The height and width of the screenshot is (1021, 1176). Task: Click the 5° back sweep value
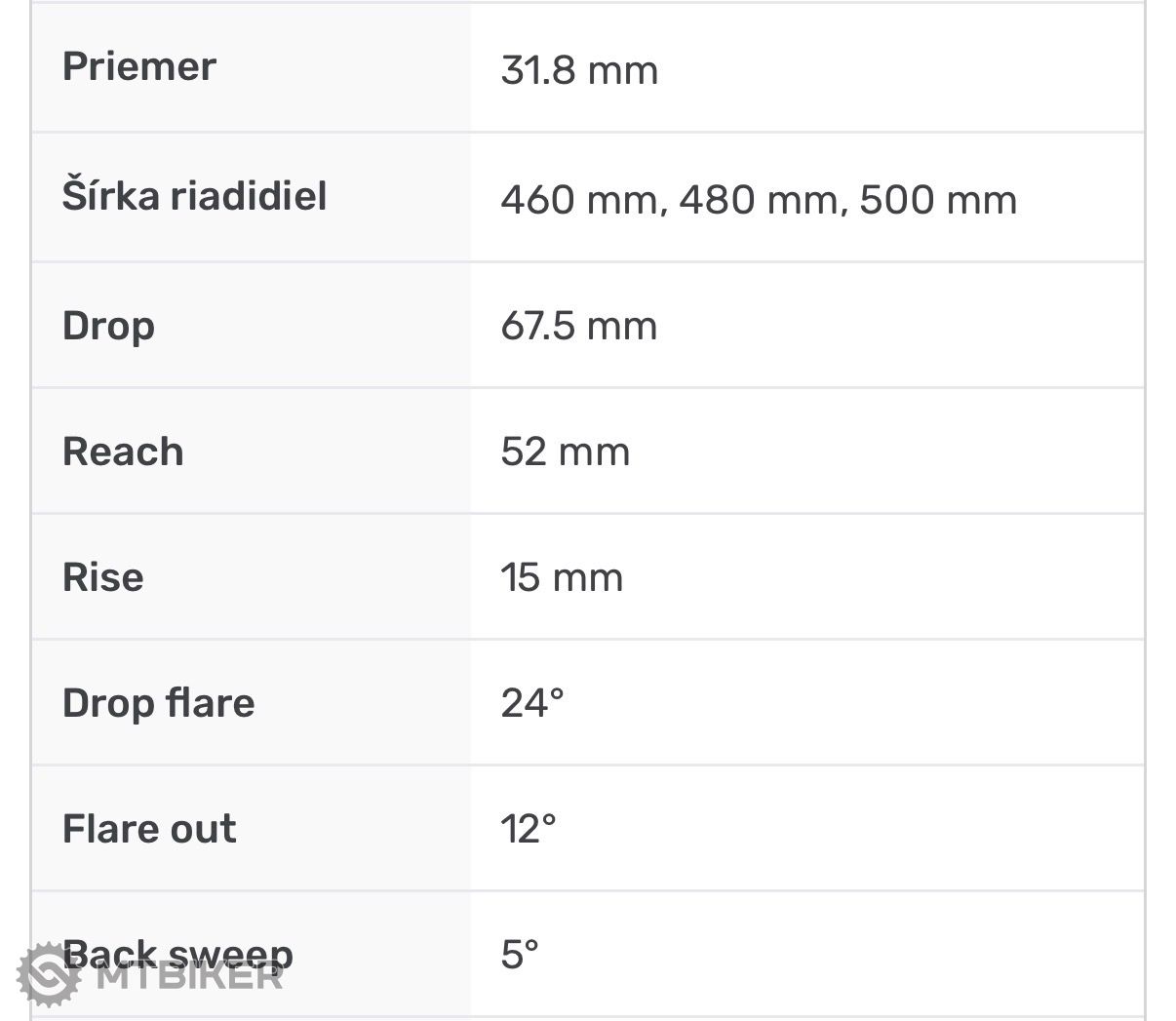520,955
